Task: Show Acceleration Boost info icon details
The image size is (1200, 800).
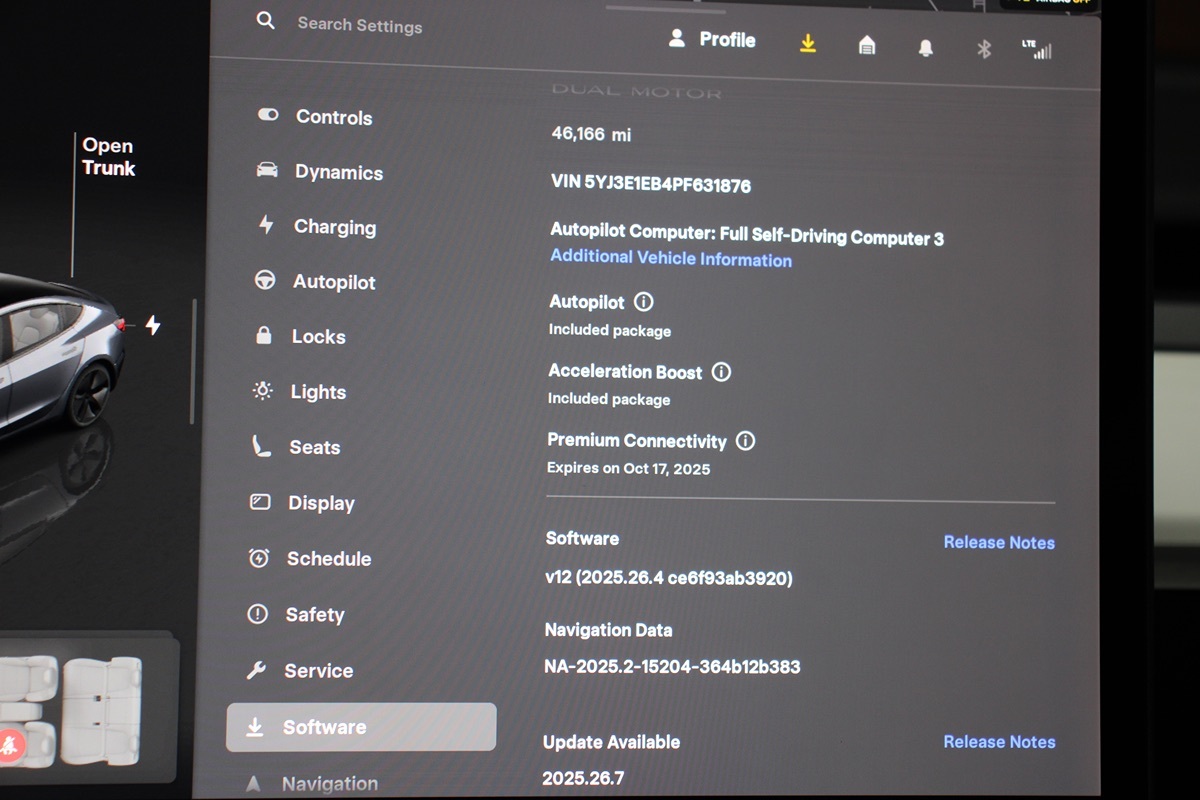Action: (721, 372)
